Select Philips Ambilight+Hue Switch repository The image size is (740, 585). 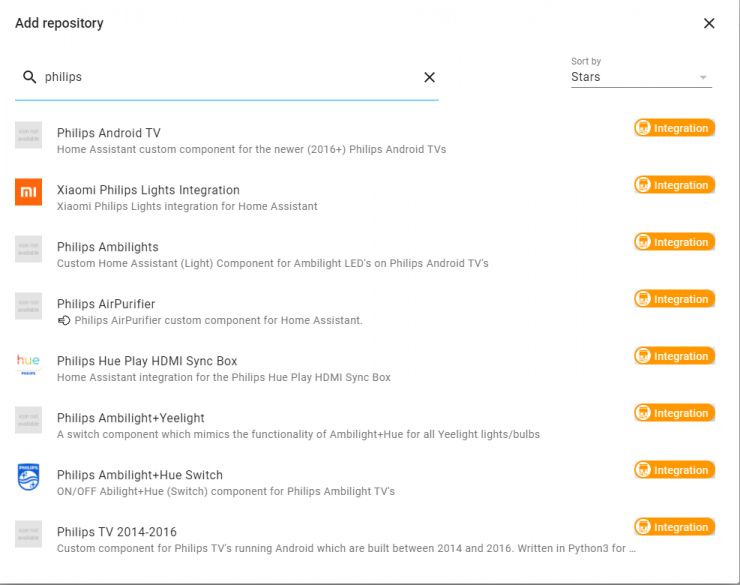pos(140,475)
